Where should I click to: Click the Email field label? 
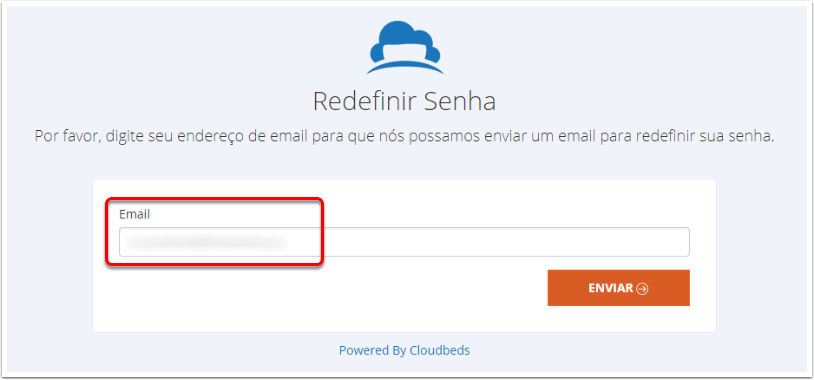(134, 214)
